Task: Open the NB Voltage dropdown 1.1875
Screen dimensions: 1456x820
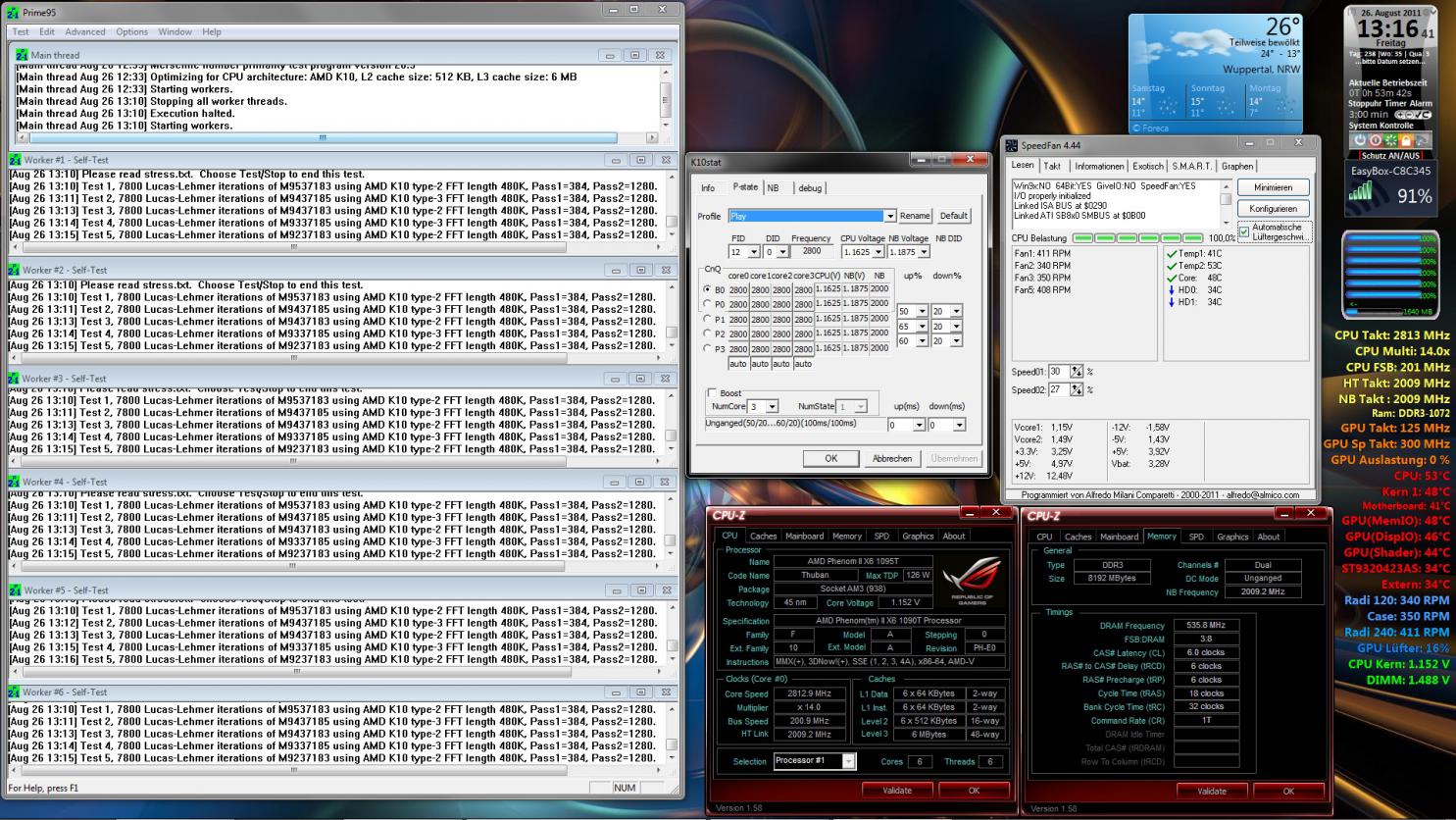Action: (x=924, y=252)
